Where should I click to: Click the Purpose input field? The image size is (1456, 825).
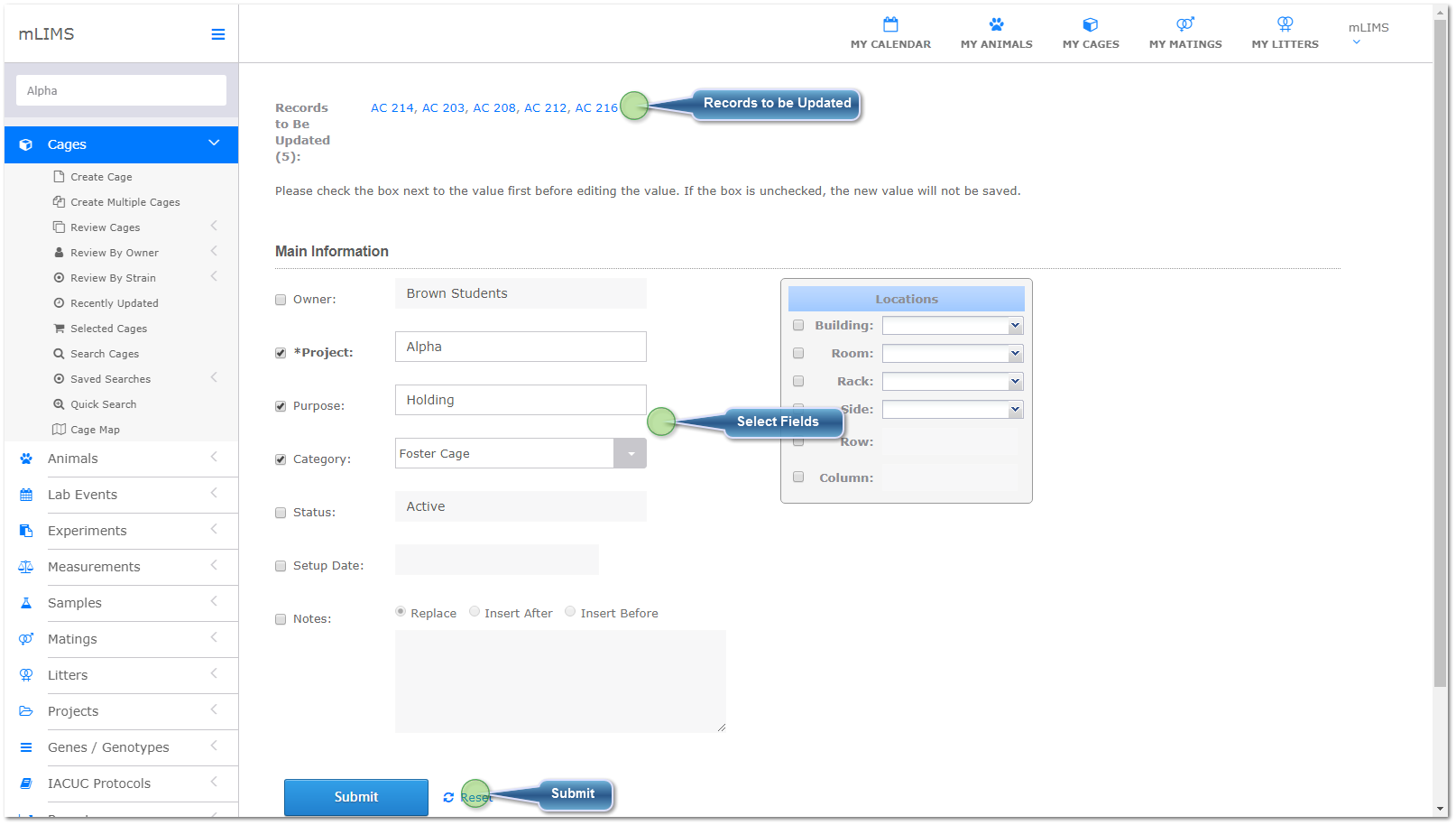pyautogui.click(x=521, y=400)
